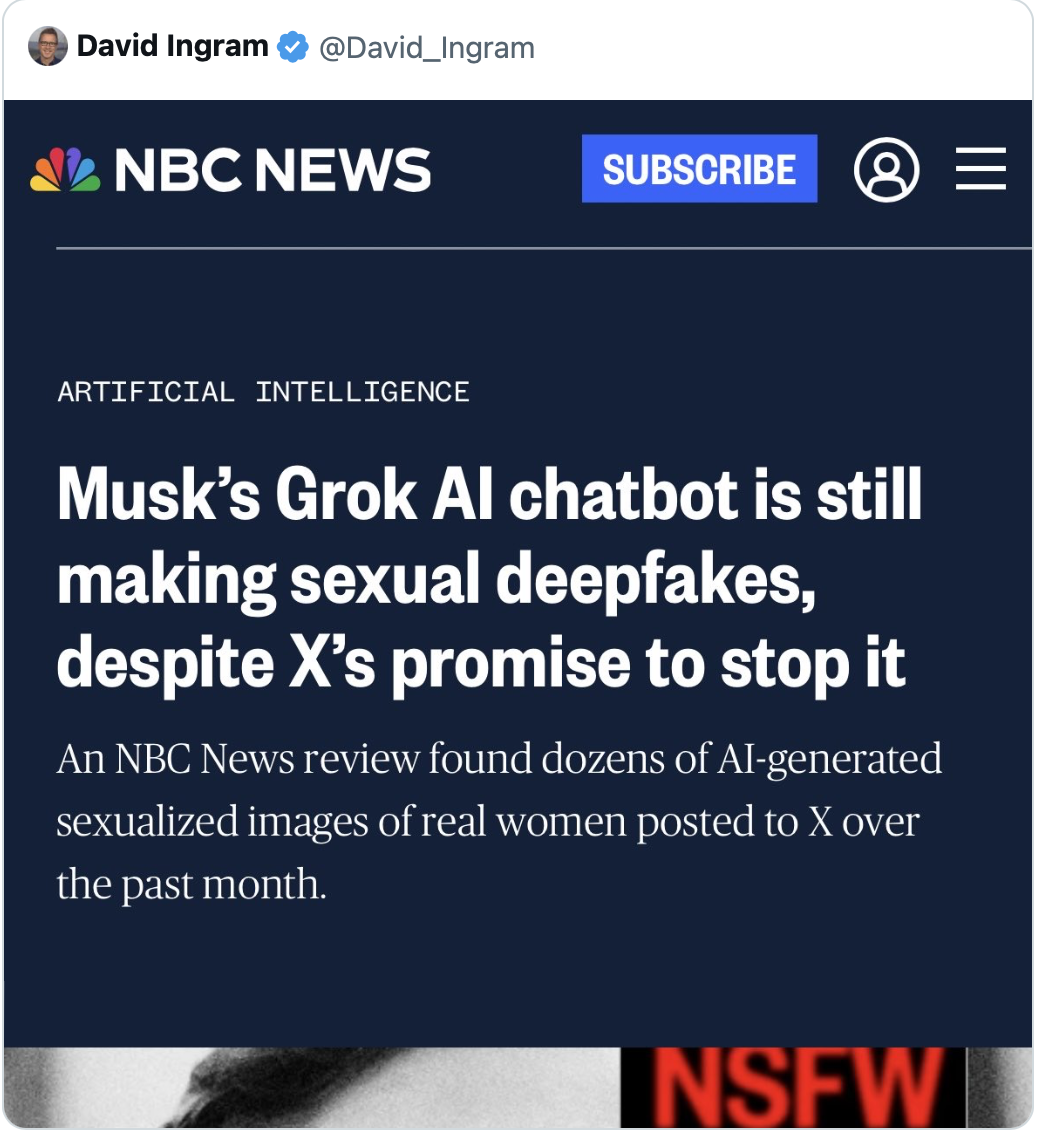
Task: Click 'Grok' in the article headline
Action: tap(346, 494)
